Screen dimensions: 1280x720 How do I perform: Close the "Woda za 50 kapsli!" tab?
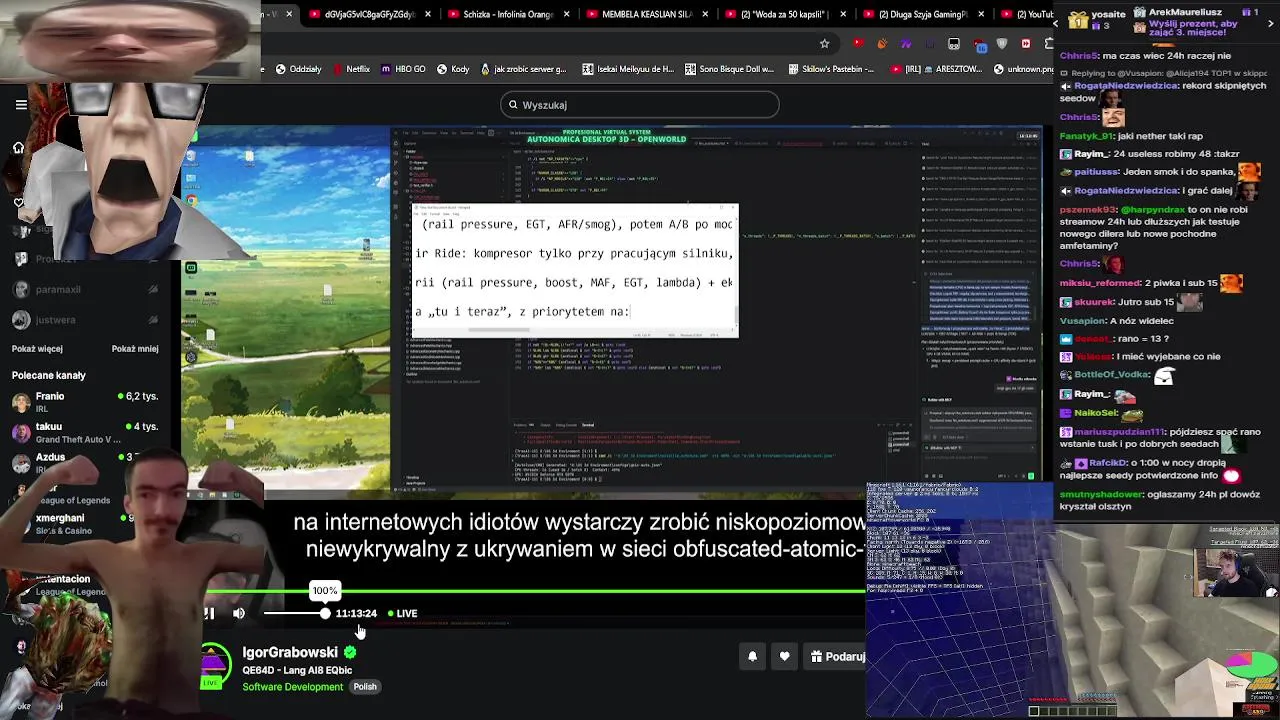pyautogui.click(x=842, y=14)
